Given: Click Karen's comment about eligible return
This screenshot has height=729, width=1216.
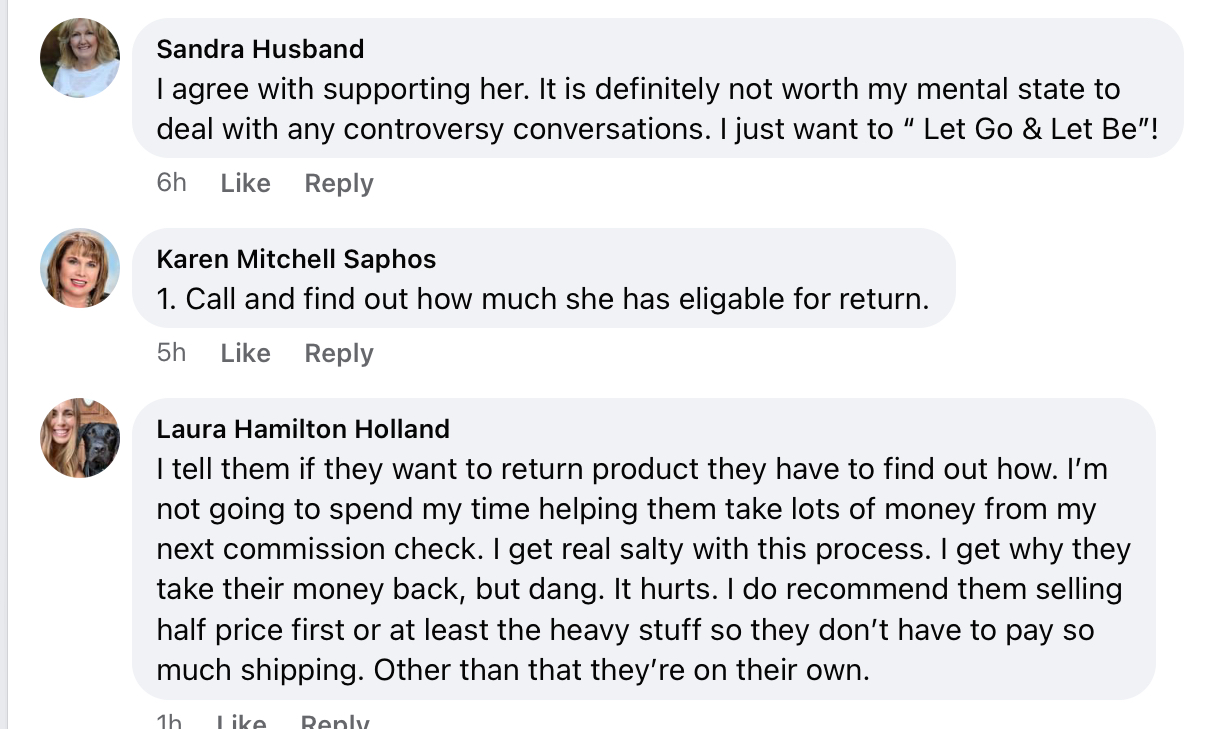Looking at the screenshot, I should pyautogui.click(x=543, y=299).
